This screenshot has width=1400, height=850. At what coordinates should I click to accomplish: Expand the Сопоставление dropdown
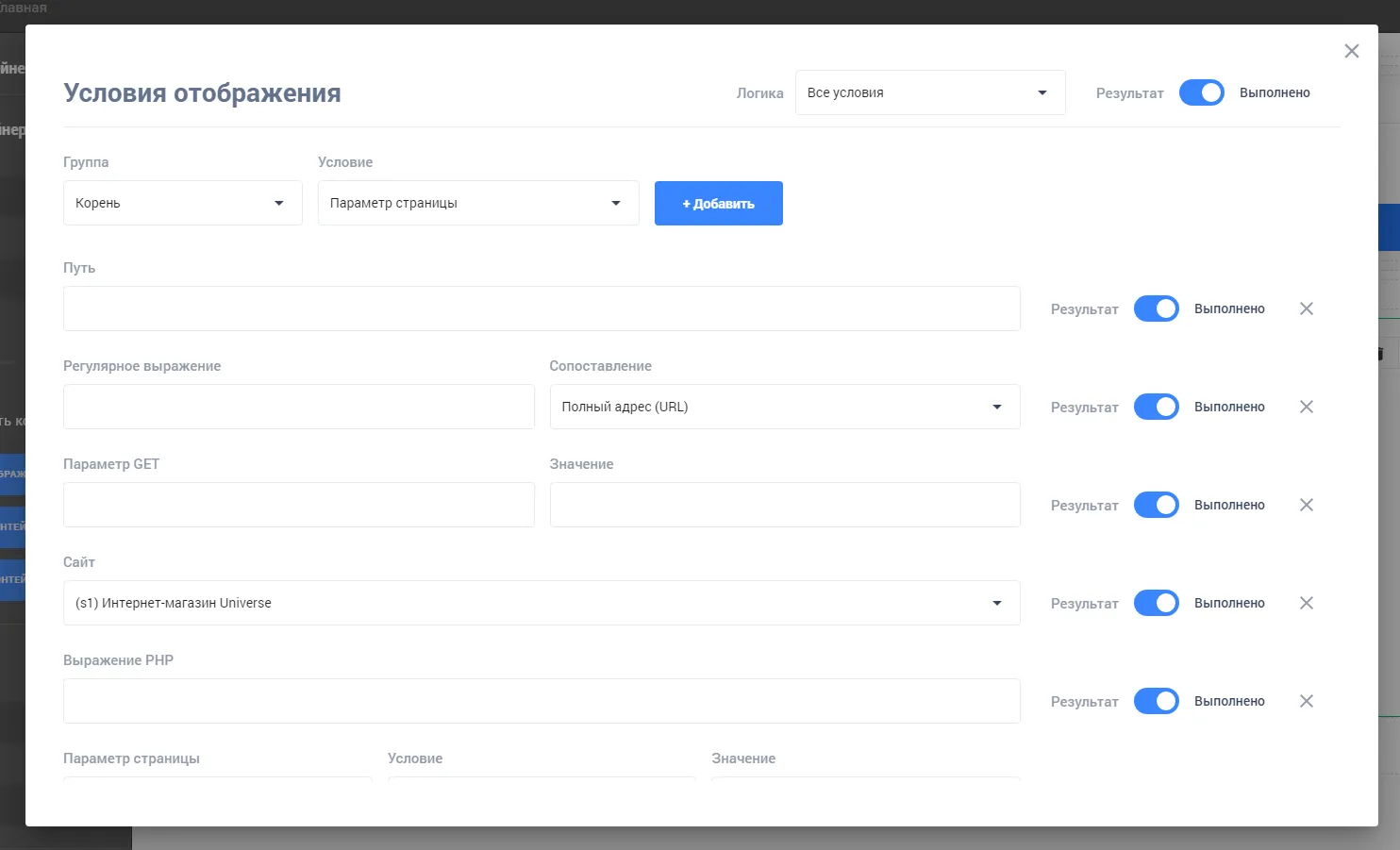point(784,407)
